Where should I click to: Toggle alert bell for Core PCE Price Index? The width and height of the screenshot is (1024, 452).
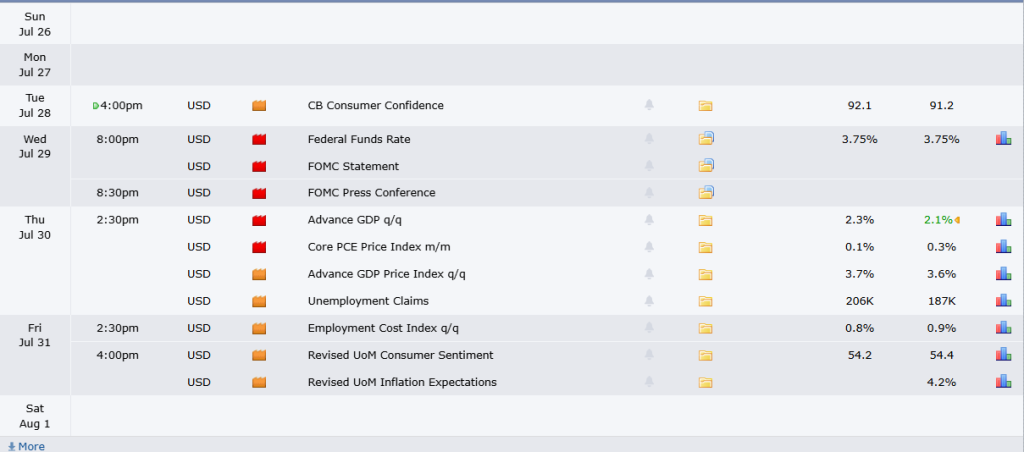click(649, 247)
